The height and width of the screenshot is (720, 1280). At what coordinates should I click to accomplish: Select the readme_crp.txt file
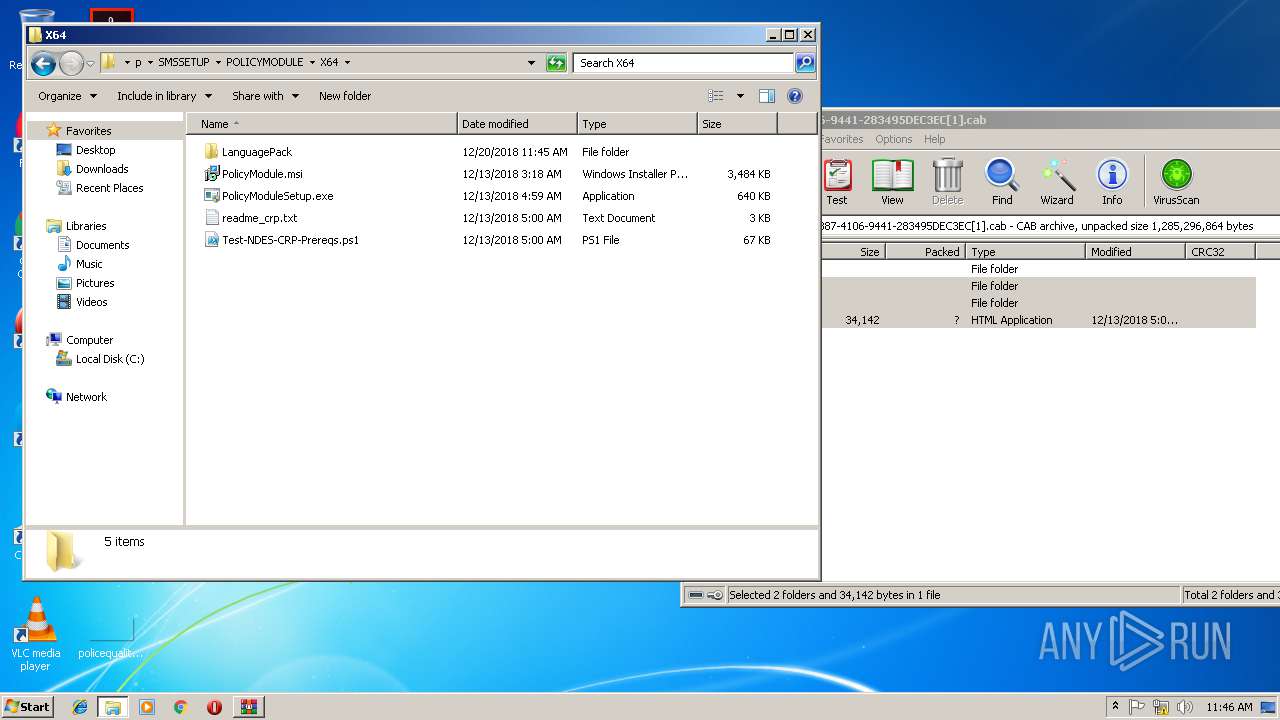click(259, 218)
